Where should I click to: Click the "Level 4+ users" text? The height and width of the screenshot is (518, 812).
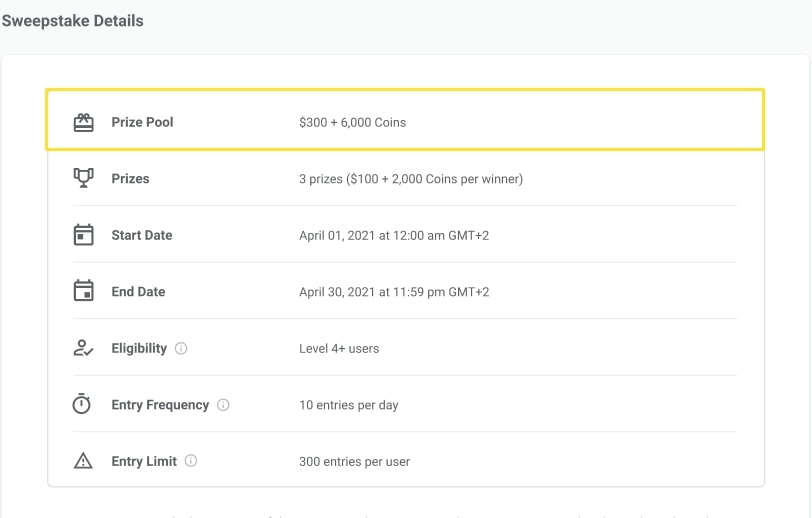click(339, 349)
